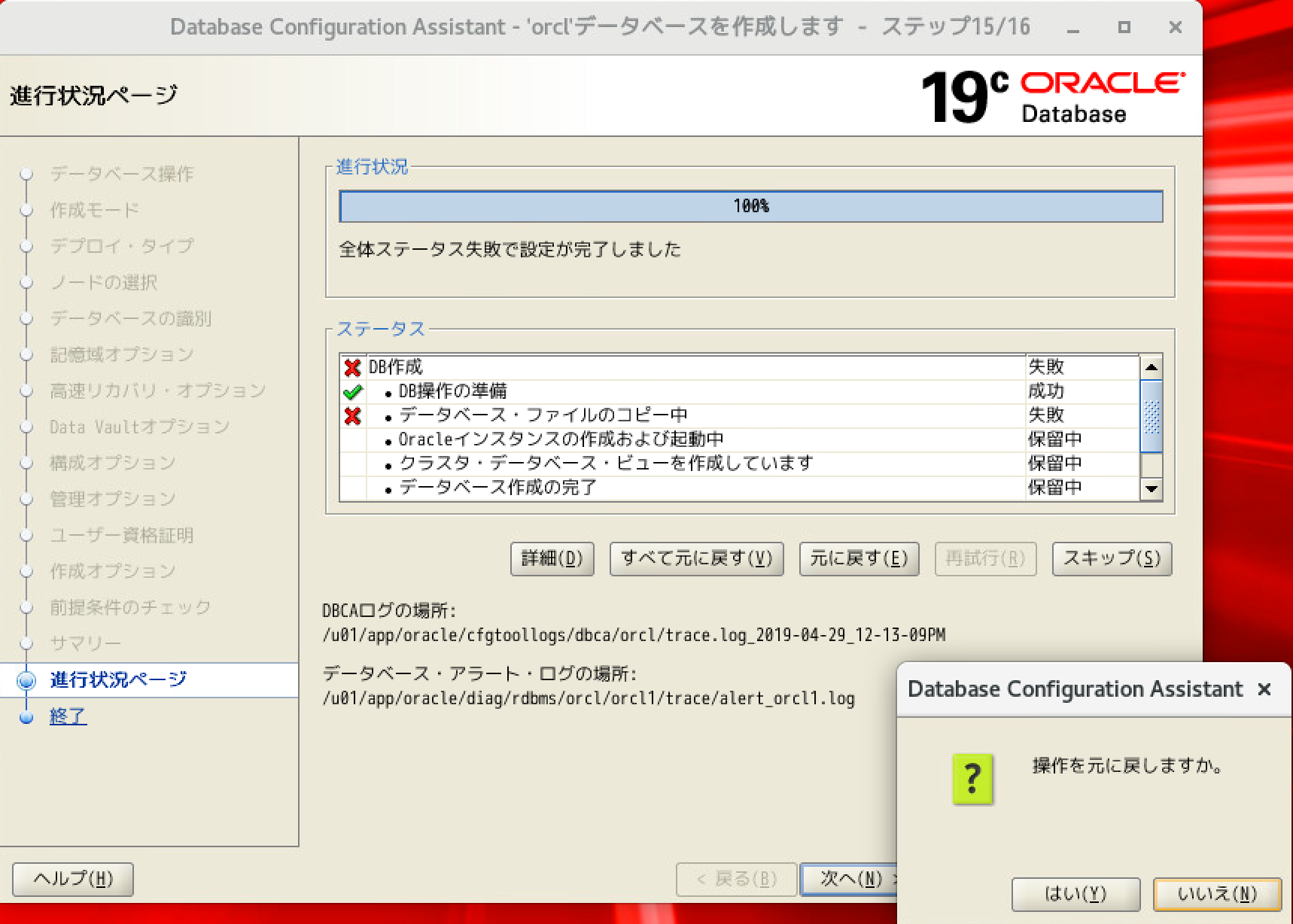Viewport: 1293px width, 924px height.
Task: Click スキップ(S) button
Action: [x=1112, y=558]
